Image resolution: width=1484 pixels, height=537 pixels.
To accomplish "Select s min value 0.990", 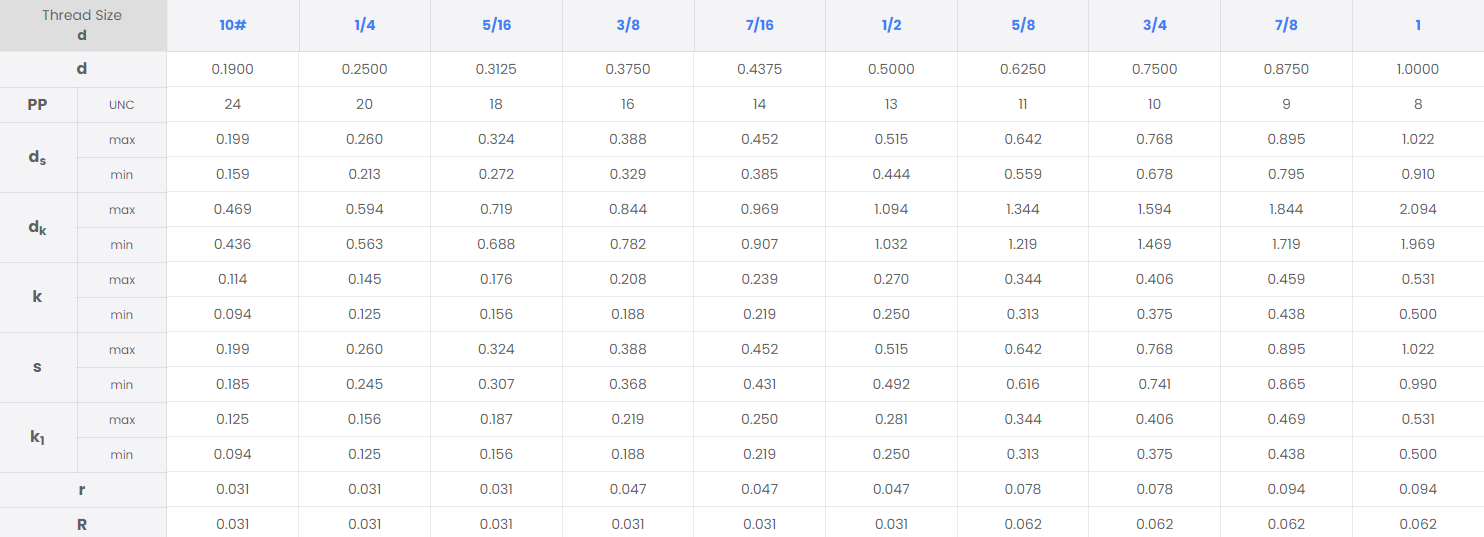I will (1418, 384).
